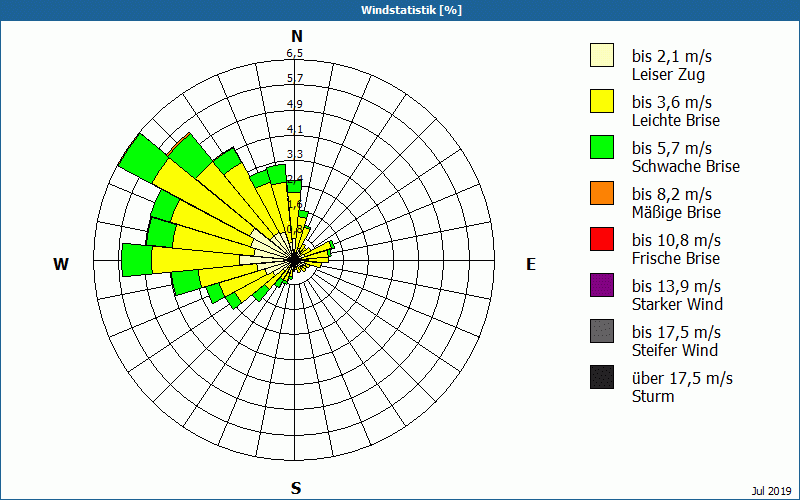The width and height of the screenshot is (800, 500).
Task: Click the 5,7 ring scale value
Action: 295,78
